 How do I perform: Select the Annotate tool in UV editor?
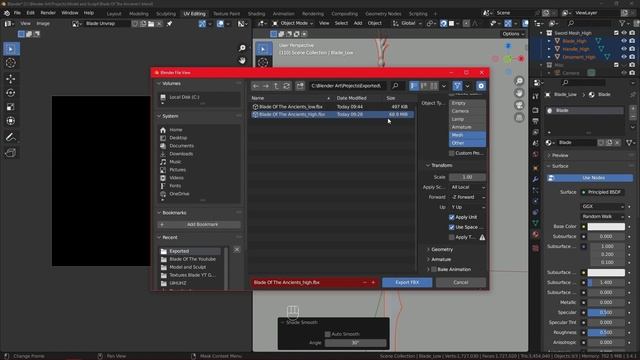pyautogui.click(x=11, y=137)
